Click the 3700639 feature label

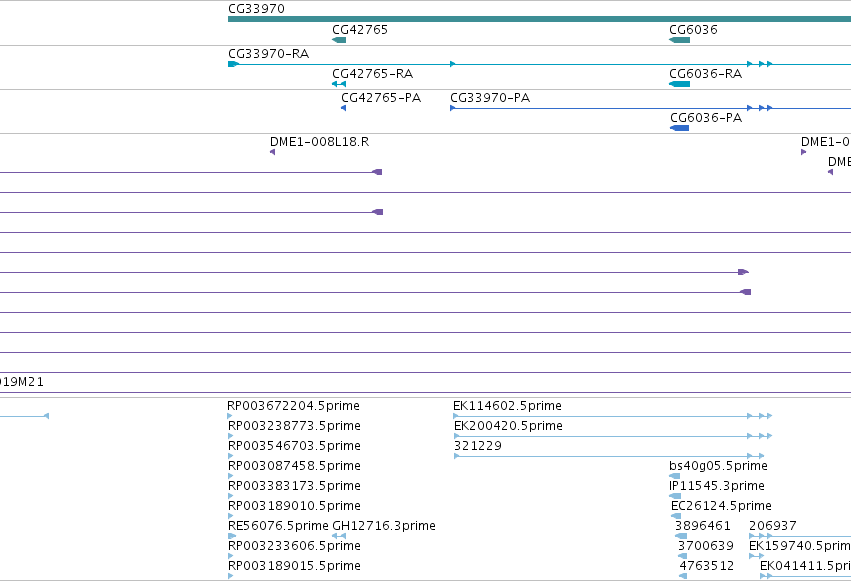coord(706,546)
